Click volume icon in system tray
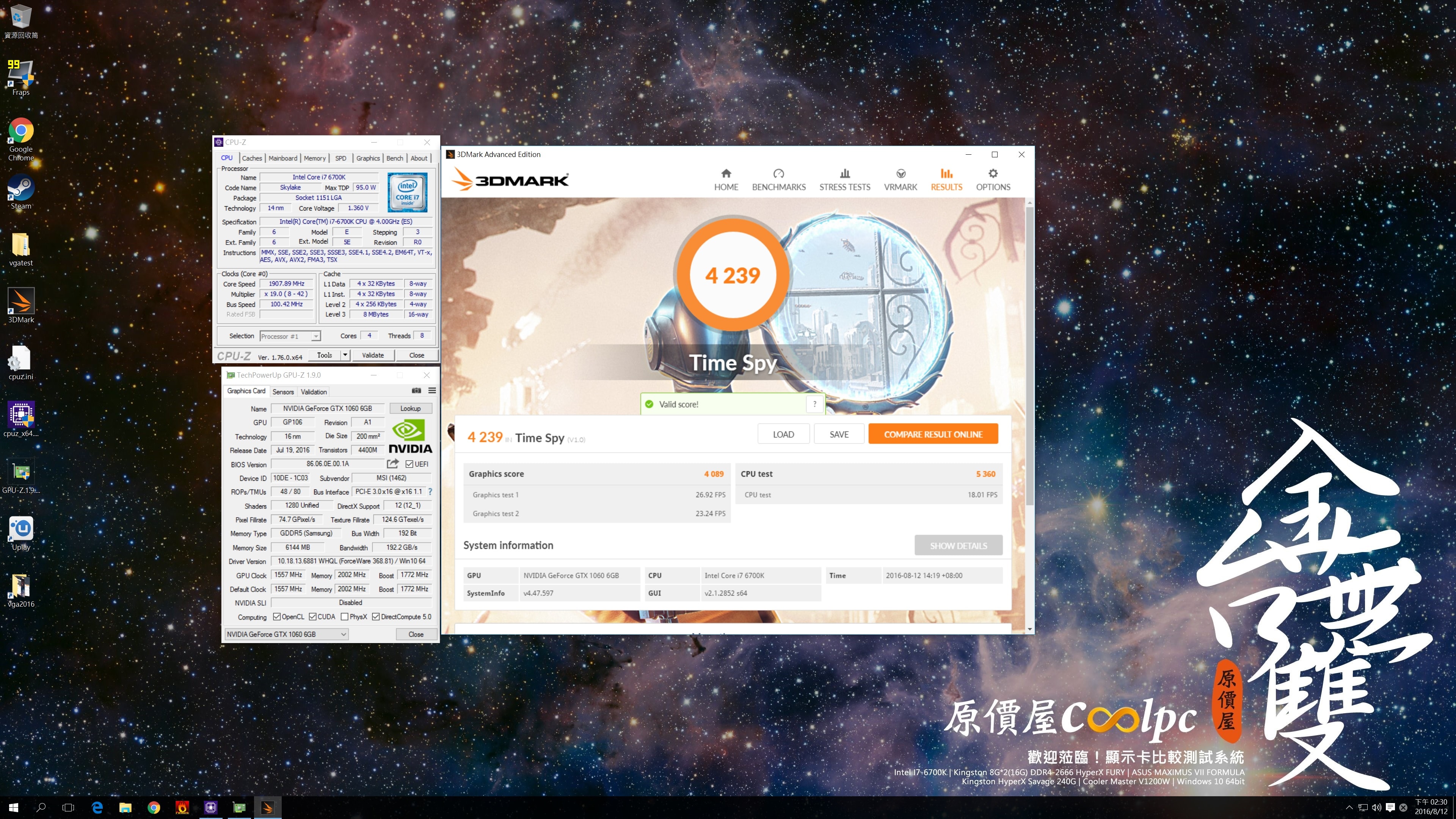The image size is (1456, 819). [1377, 807]
